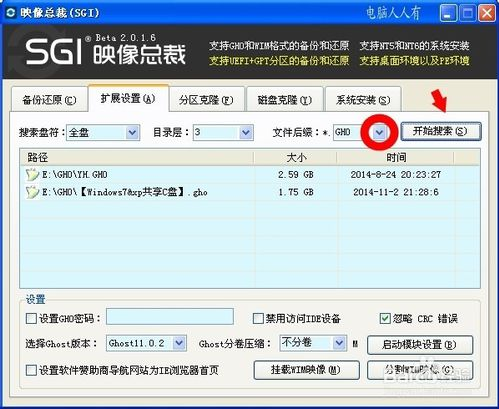
Task: Close the 映像总裁 window
Action: tap(487, 13)
